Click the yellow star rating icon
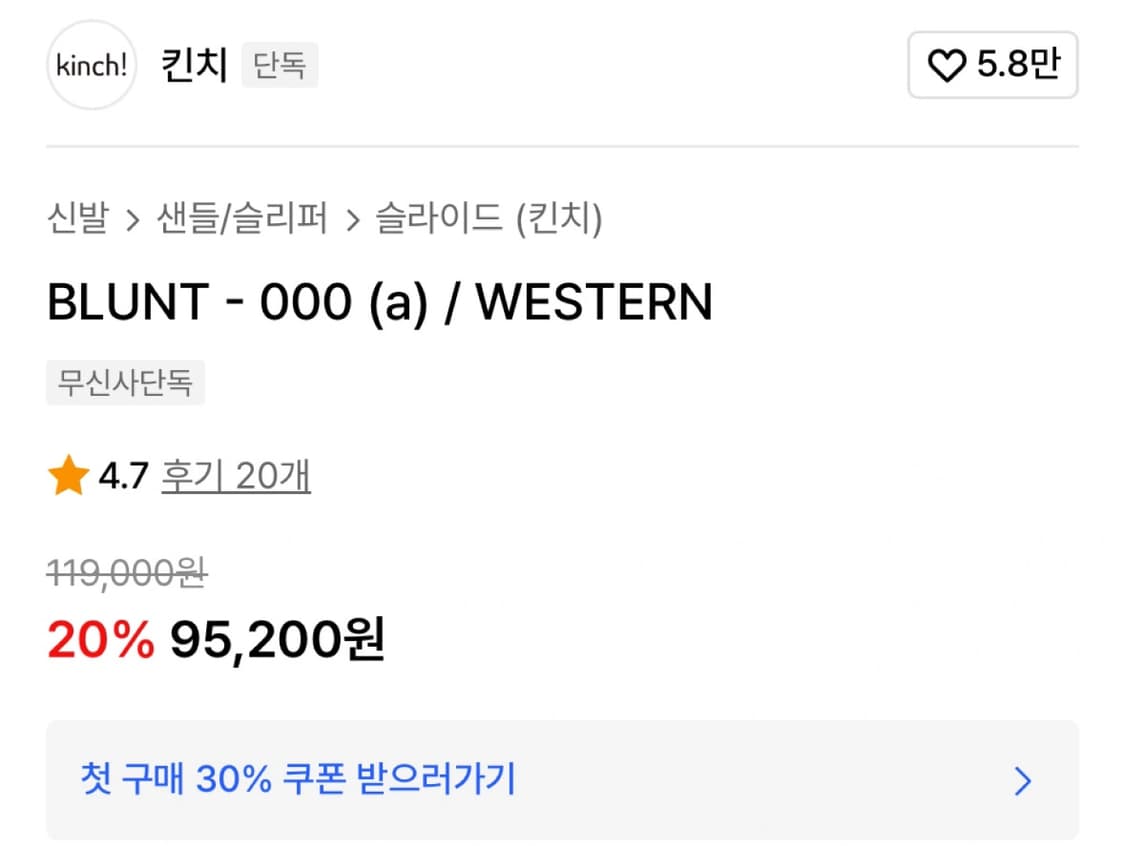Image resolution: width=1125 pixels, height=846 pixels. click(x=68, y=475)
